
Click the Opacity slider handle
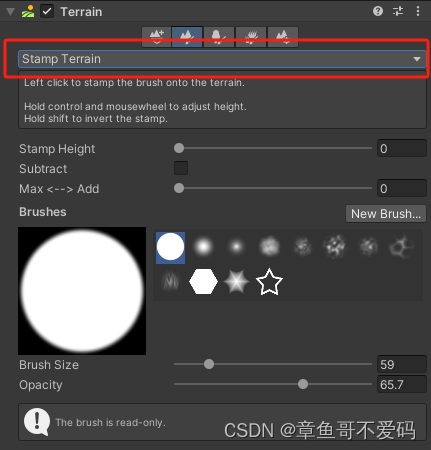coord(303,384)
